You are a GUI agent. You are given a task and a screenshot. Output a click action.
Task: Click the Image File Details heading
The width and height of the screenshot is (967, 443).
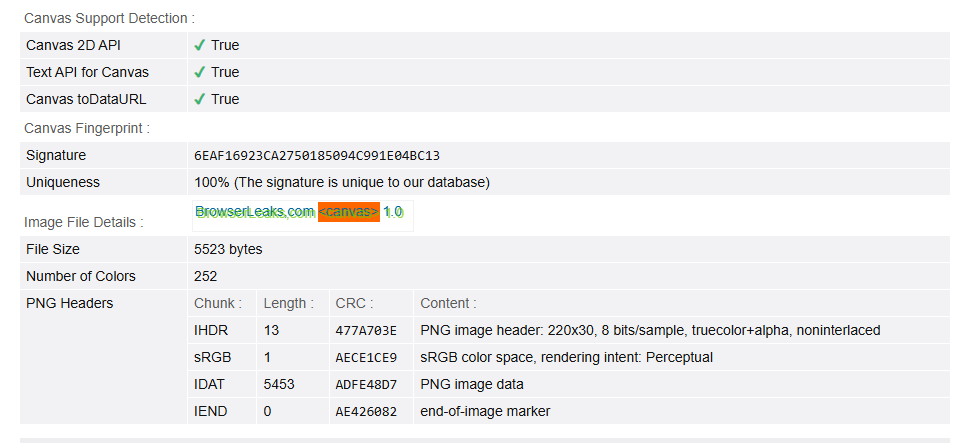pyautogui.click(x=84, y=222)
